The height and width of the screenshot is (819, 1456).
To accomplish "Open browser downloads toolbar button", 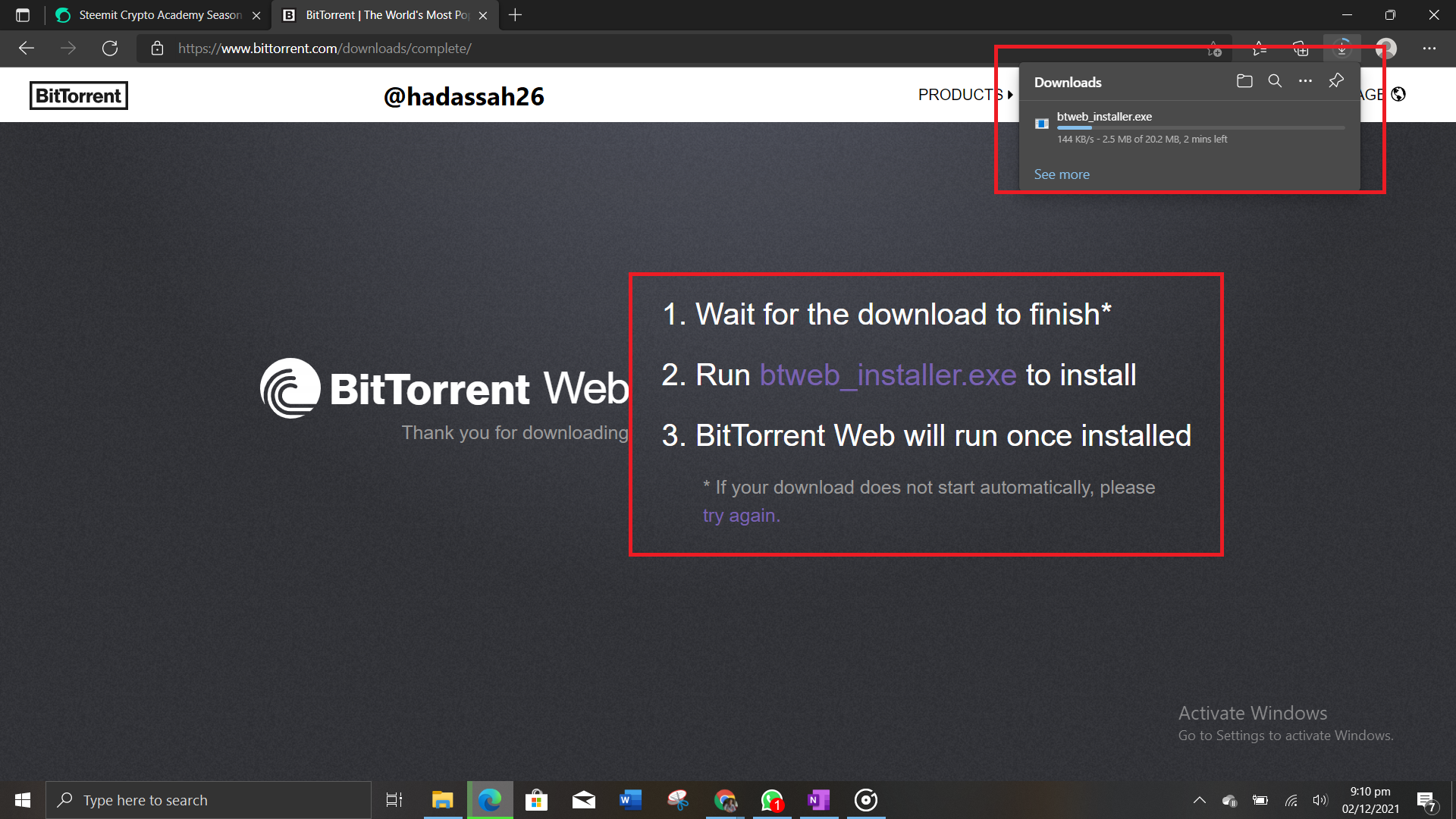I will point(1342,49).
